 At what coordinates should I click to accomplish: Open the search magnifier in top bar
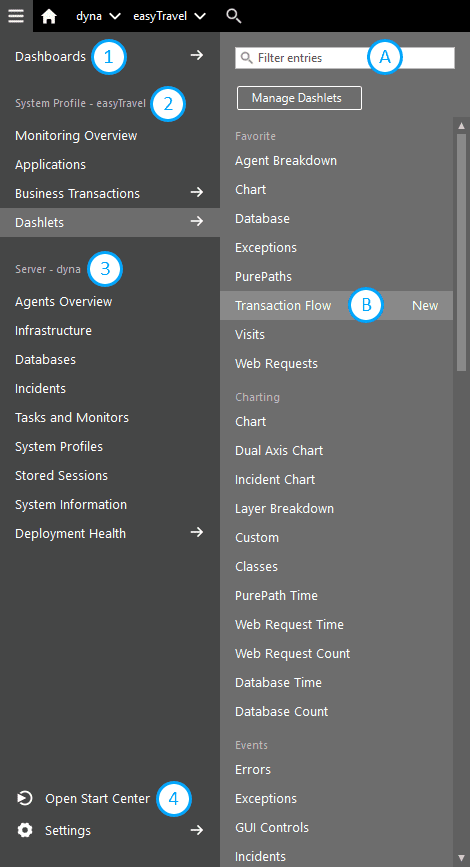pos(234,17)
